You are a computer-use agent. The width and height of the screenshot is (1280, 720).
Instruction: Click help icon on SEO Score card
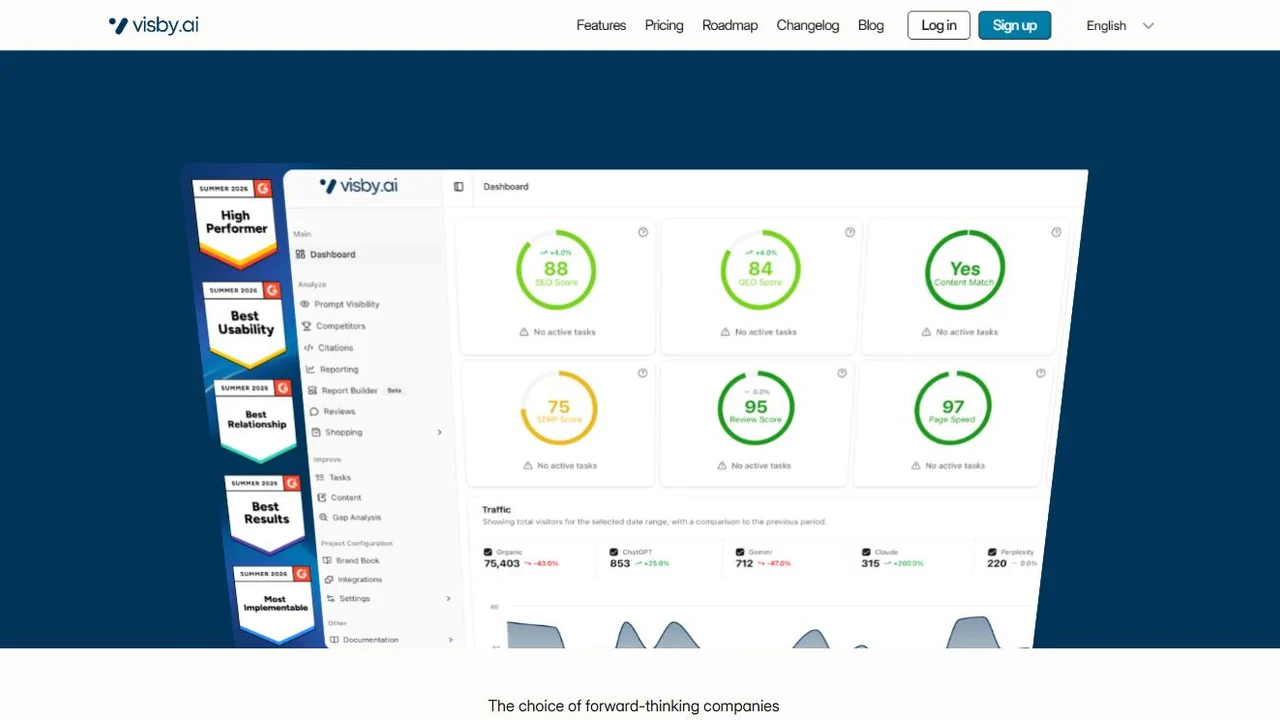(643, 232)
